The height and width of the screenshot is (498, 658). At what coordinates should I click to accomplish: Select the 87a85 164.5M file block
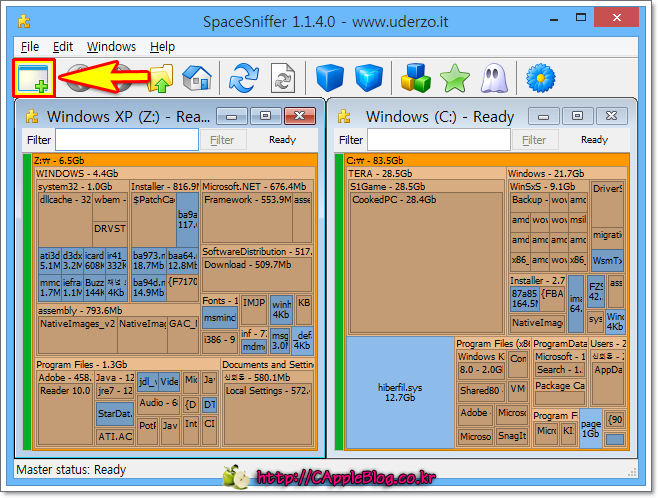pos(525,299)
